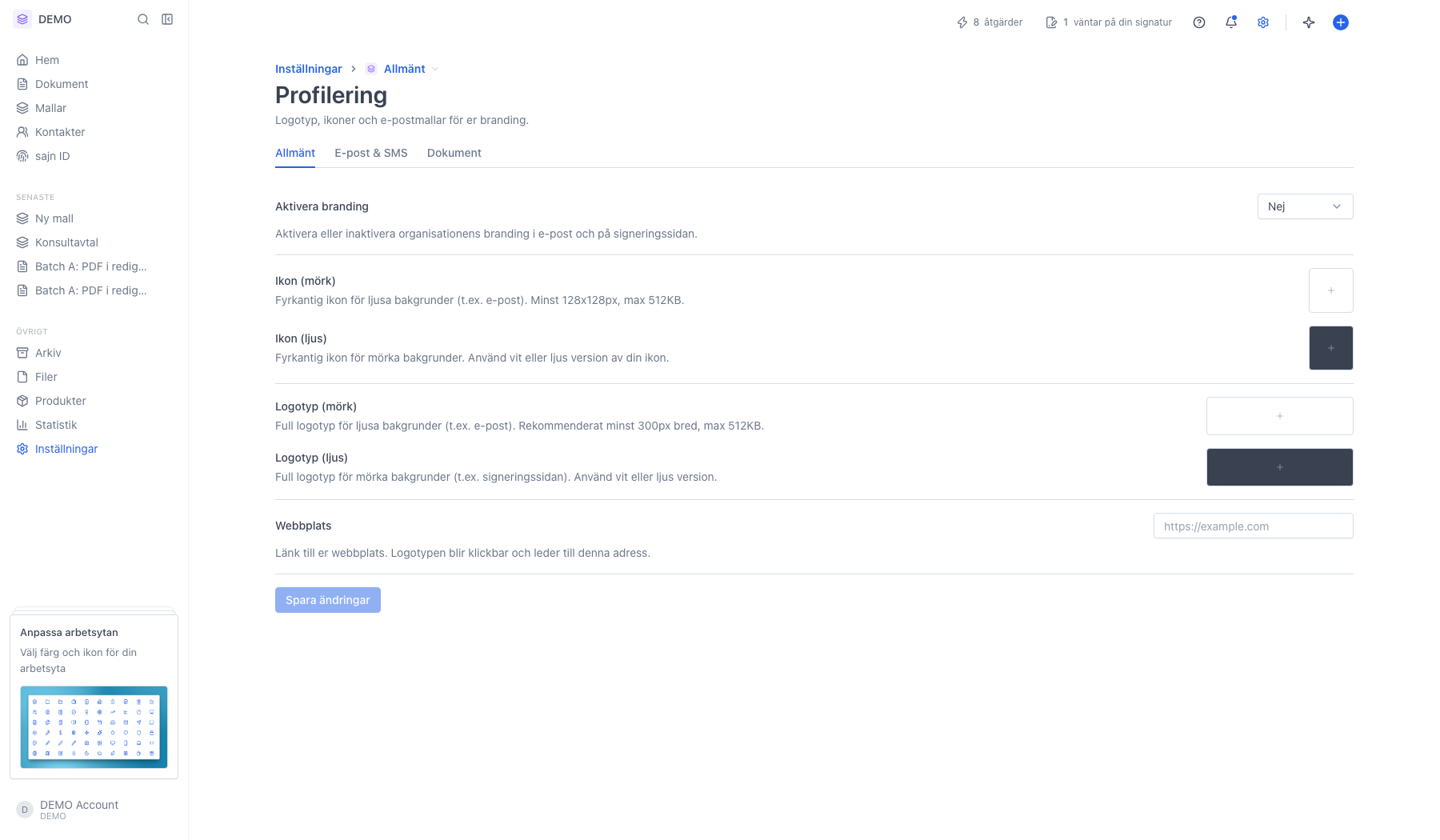
Task: Click the Produkter cube icon
Action: pyautogui.click(x=22, y=401)
